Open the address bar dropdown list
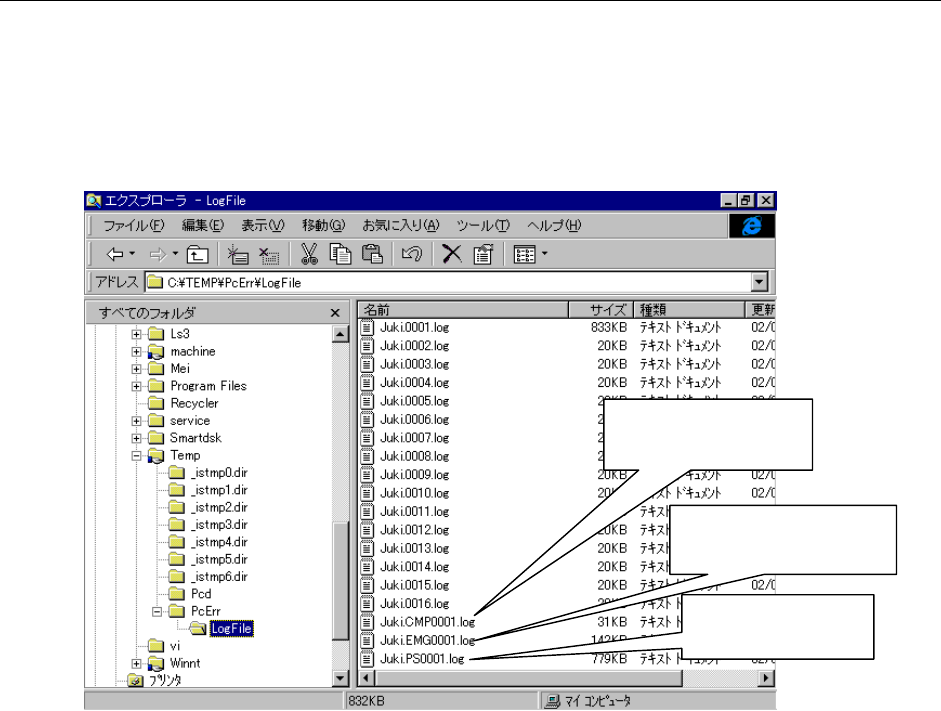The width and height of the screenshot is (941, 711). click(x=759, y=282)
